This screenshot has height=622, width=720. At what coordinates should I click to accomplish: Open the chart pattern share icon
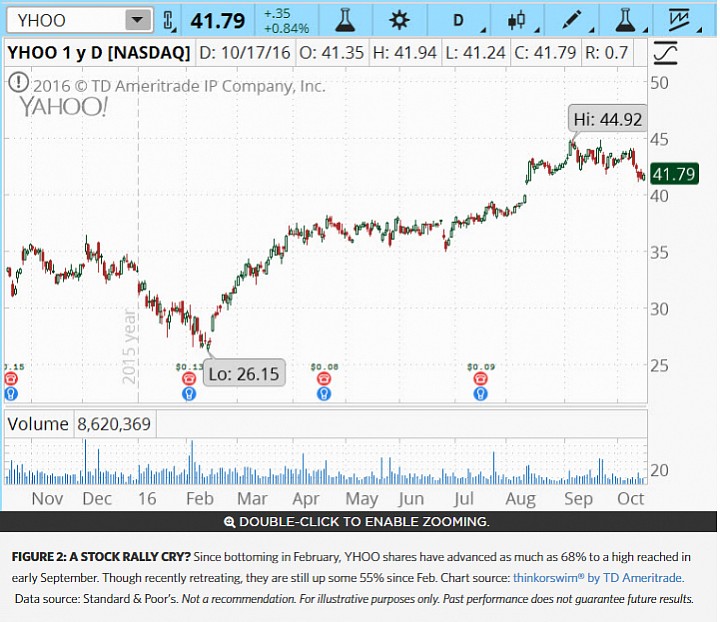click(x=680, y=20)
